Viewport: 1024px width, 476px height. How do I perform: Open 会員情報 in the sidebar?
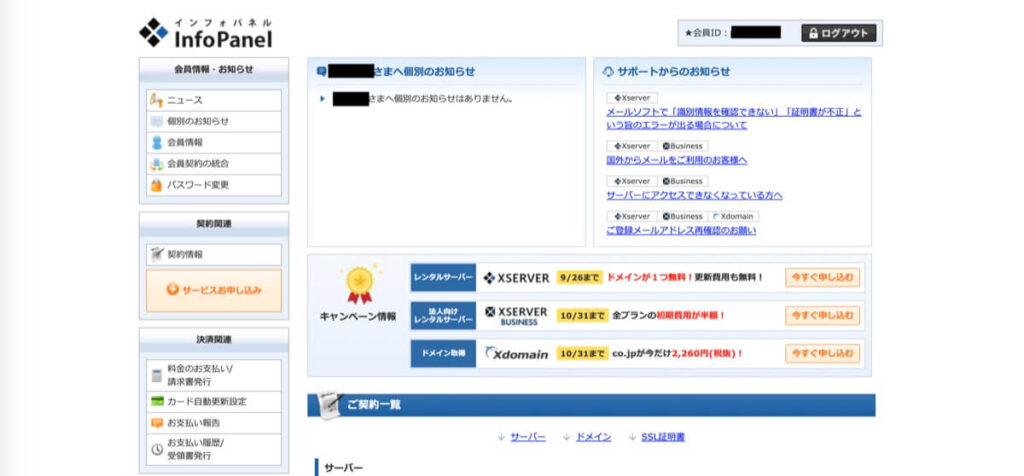[x=214, y=142]
